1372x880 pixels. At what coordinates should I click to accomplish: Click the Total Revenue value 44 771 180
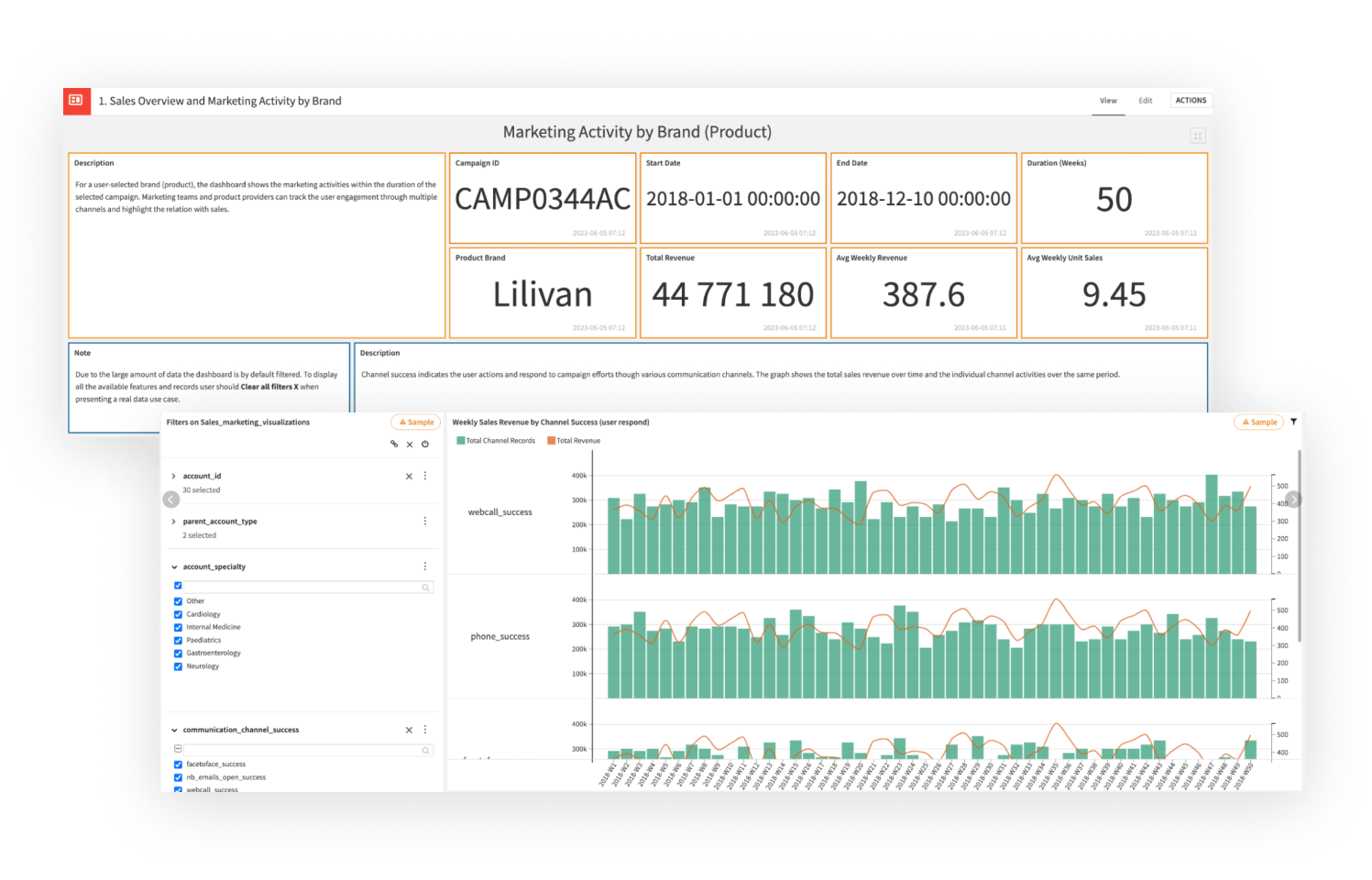click(733, 294)
